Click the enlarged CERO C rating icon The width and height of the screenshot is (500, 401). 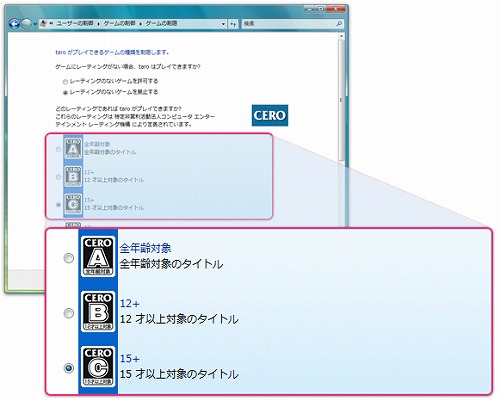point(98,367)
